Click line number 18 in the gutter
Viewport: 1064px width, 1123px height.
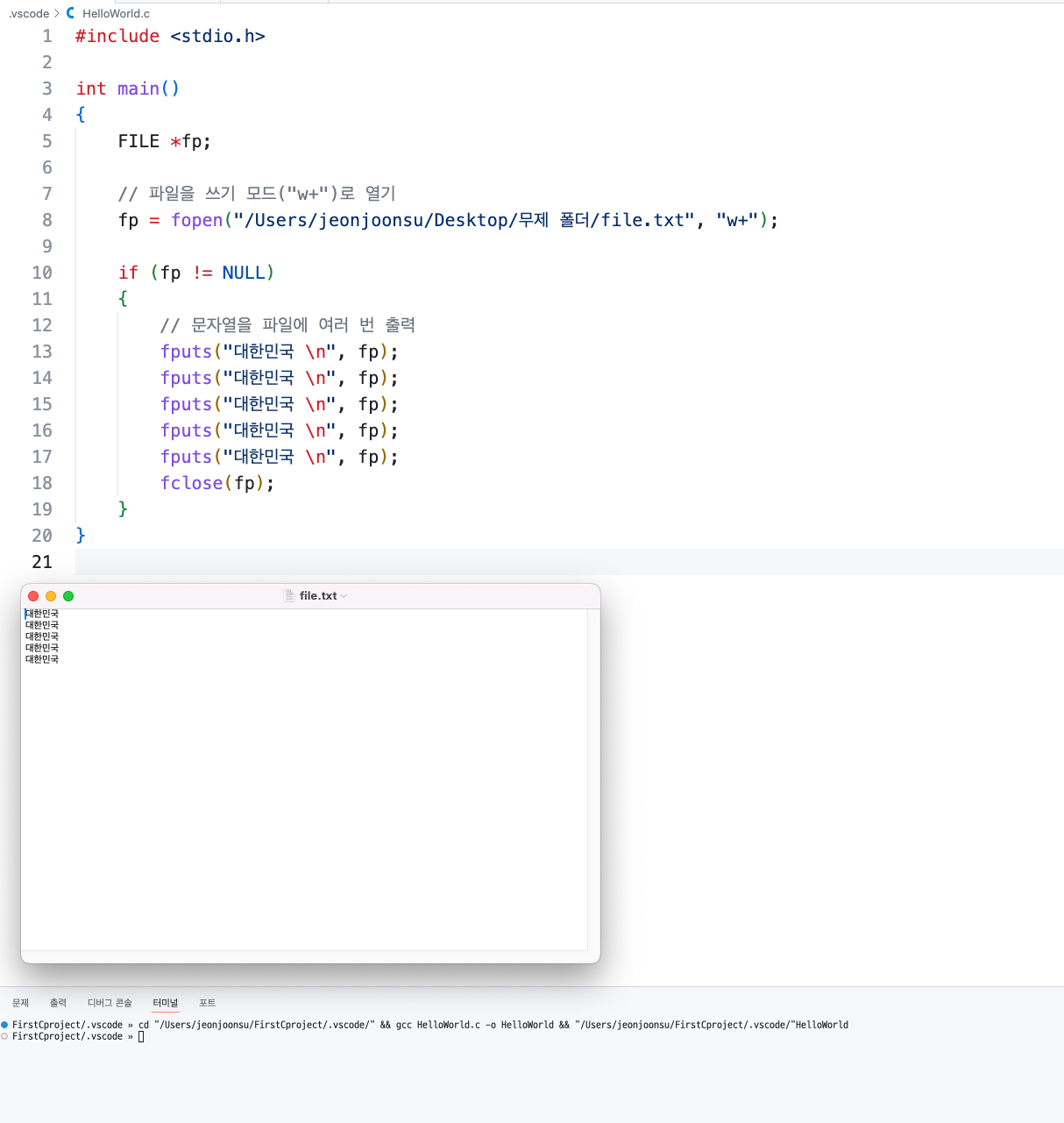click(42, 483)
